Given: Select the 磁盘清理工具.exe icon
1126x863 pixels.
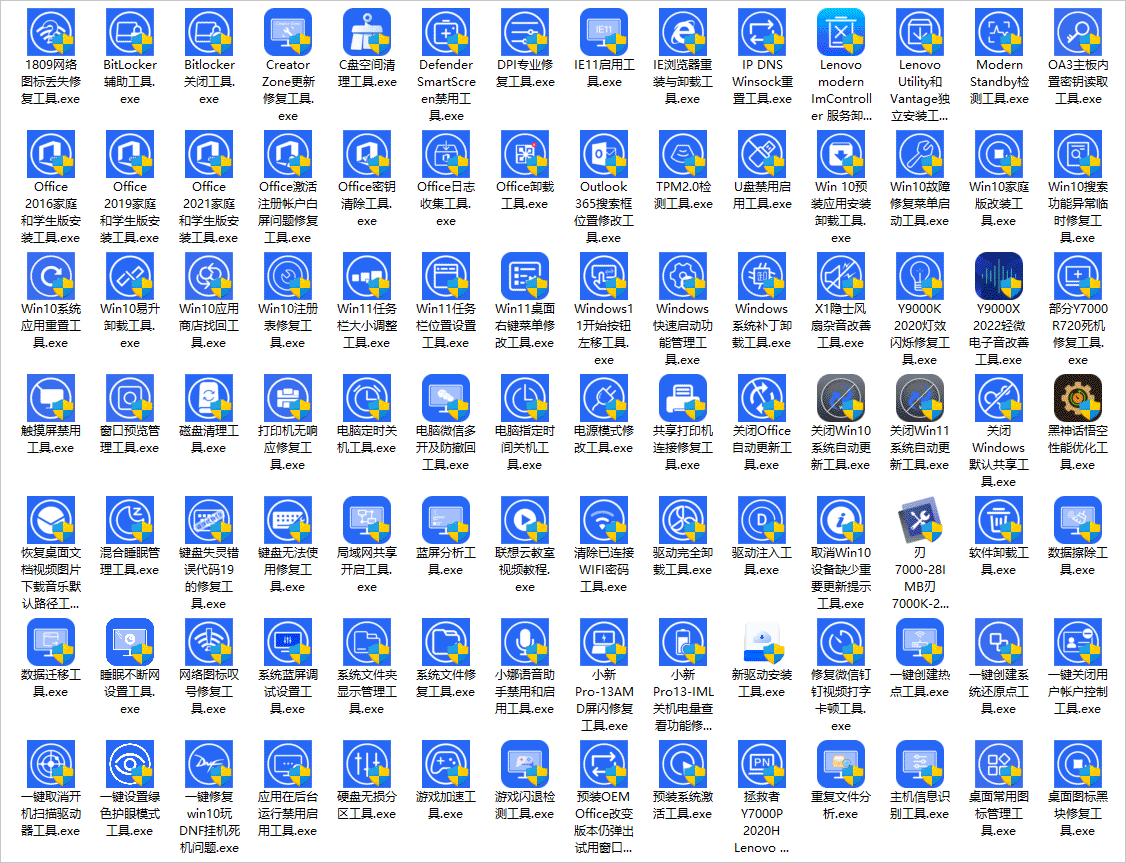Looking at the screenshot, I should pyautogui.click(x=209, y=399).
